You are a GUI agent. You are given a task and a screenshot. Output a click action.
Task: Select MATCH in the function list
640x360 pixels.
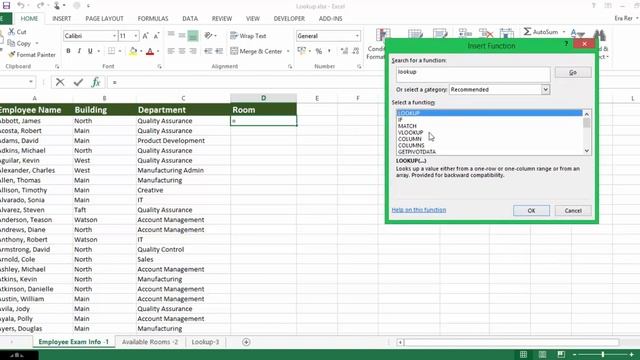pos(407,126)
